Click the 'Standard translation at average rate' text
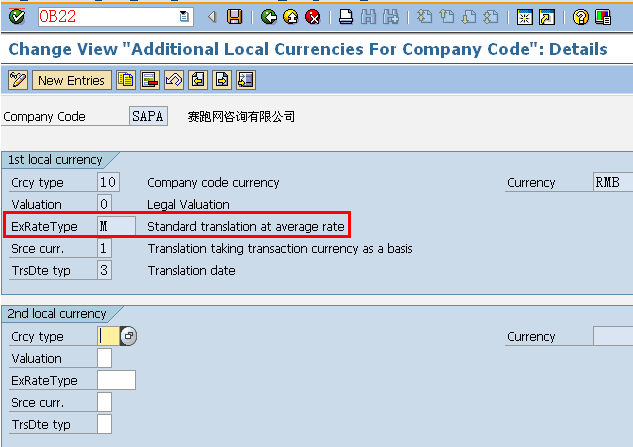Viewport: 633px width, 447px height. (245, 227)
